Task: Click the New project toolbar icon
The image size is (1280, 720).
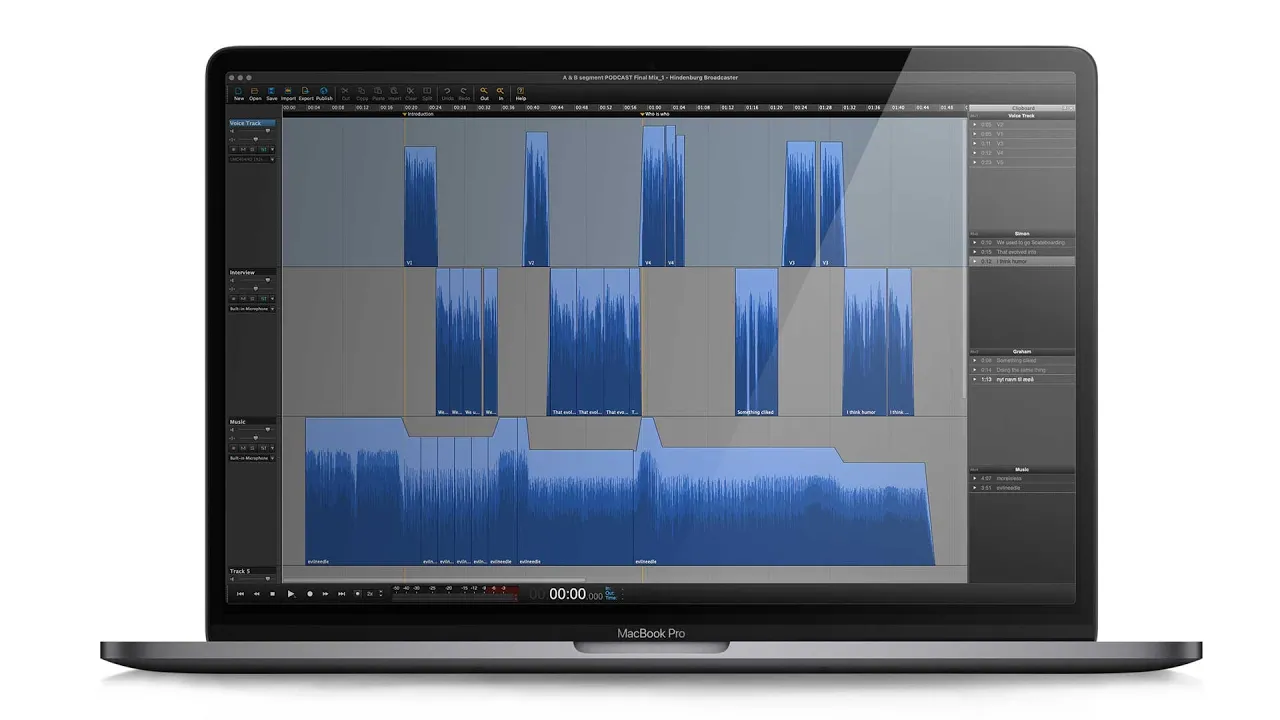Action: click(x=238, y=94)
